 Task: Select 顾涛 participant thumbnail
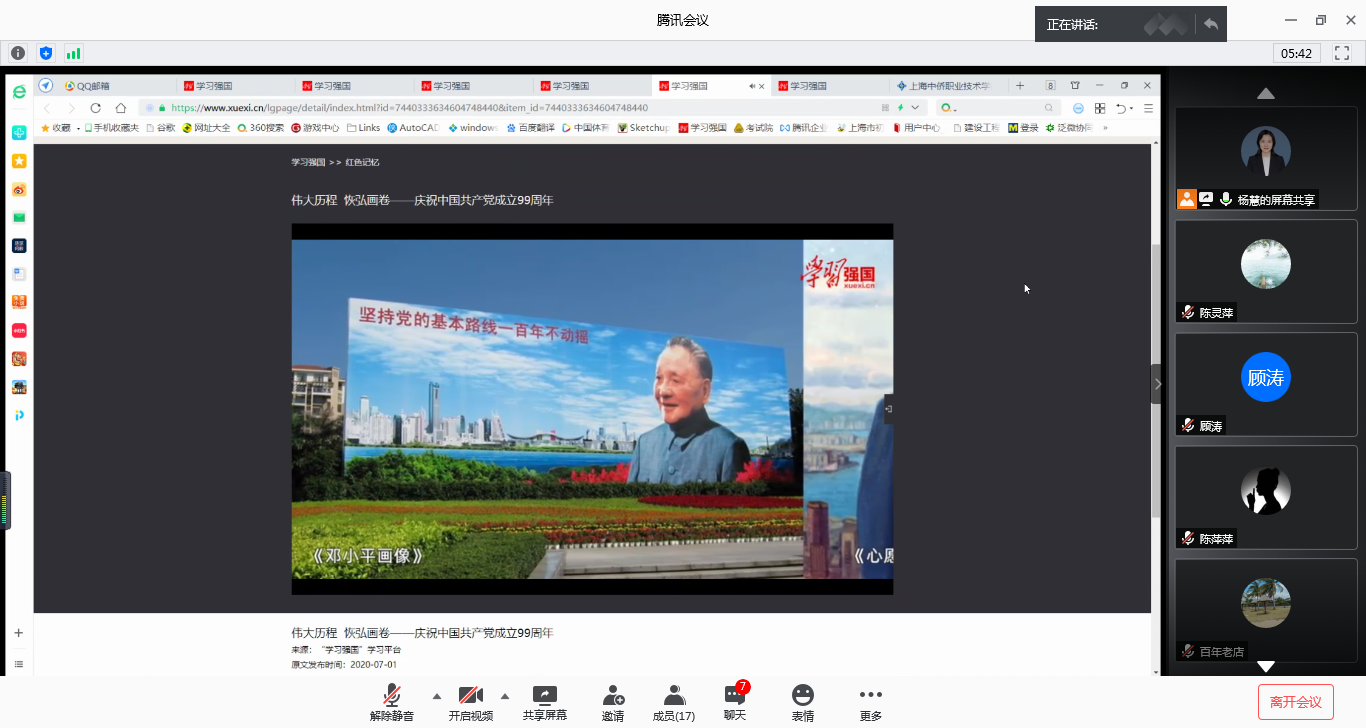click(1265, 384)
